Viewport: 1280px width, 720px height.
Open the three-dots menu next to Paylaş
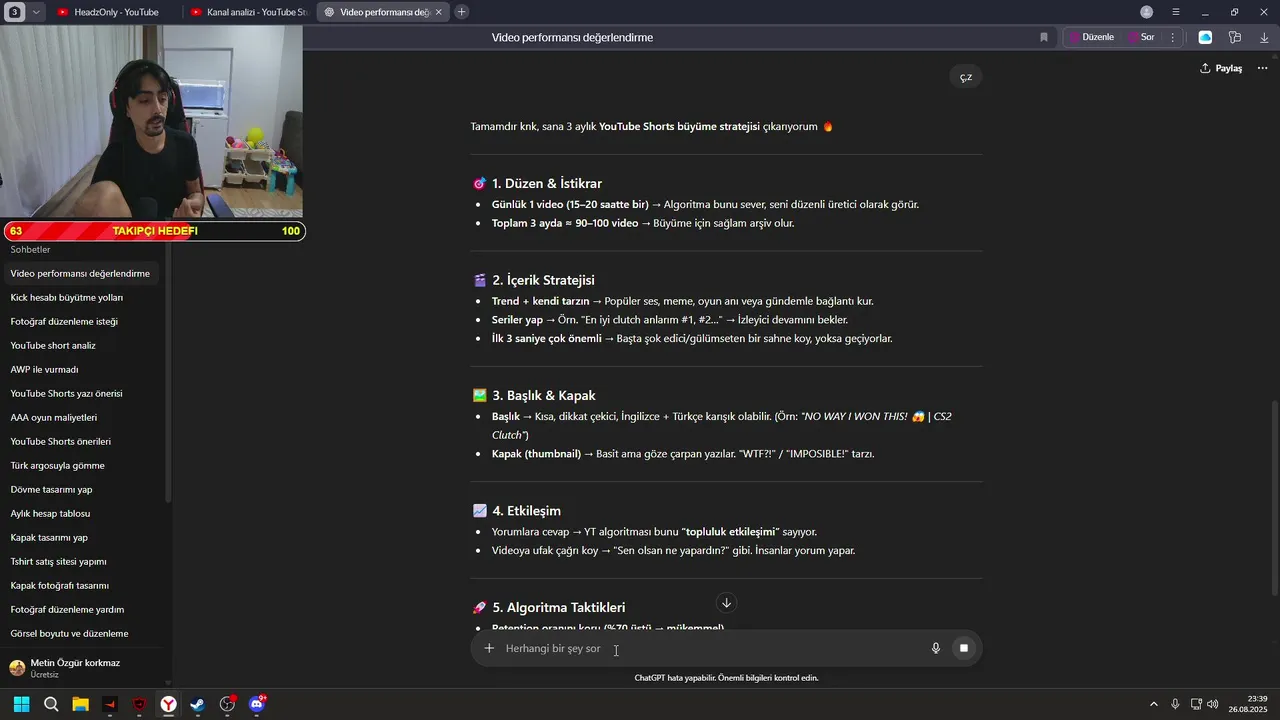coord(1262,68)
